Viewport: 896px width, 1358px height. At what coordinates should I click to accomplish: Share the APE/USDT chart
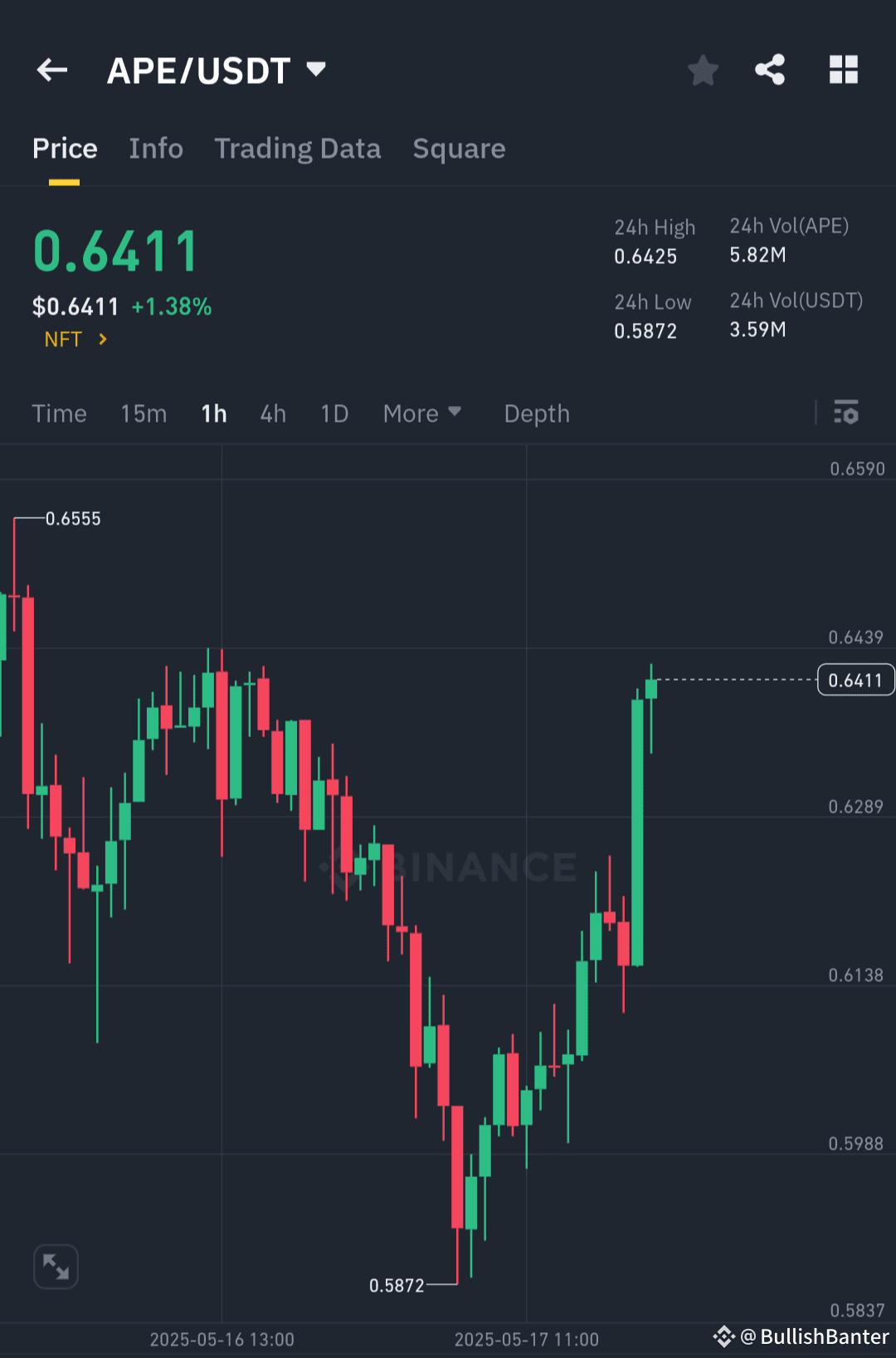tap(770, 70)
